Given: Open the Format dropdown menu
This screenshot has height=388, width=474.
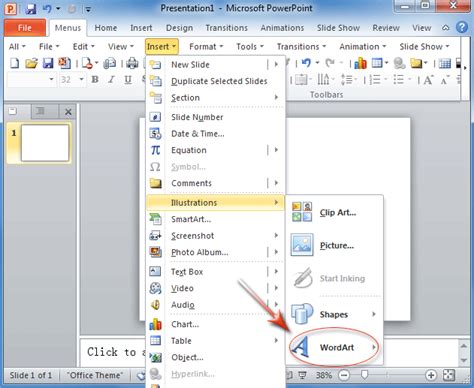Looking at the screenshot, I should [x=206, y=47].
